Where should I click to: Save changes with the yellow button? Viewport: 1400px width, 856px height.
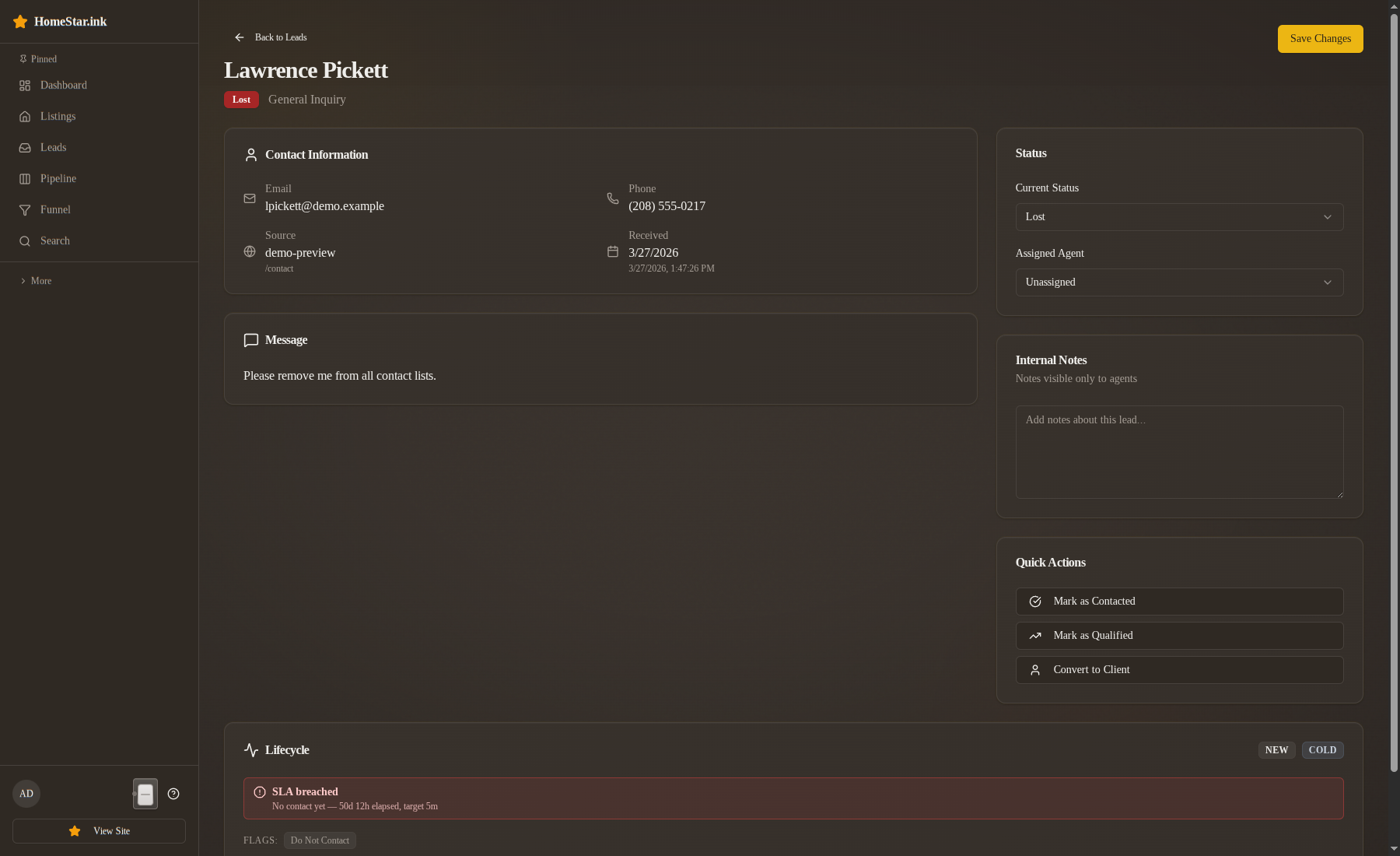coord(1320,39)
